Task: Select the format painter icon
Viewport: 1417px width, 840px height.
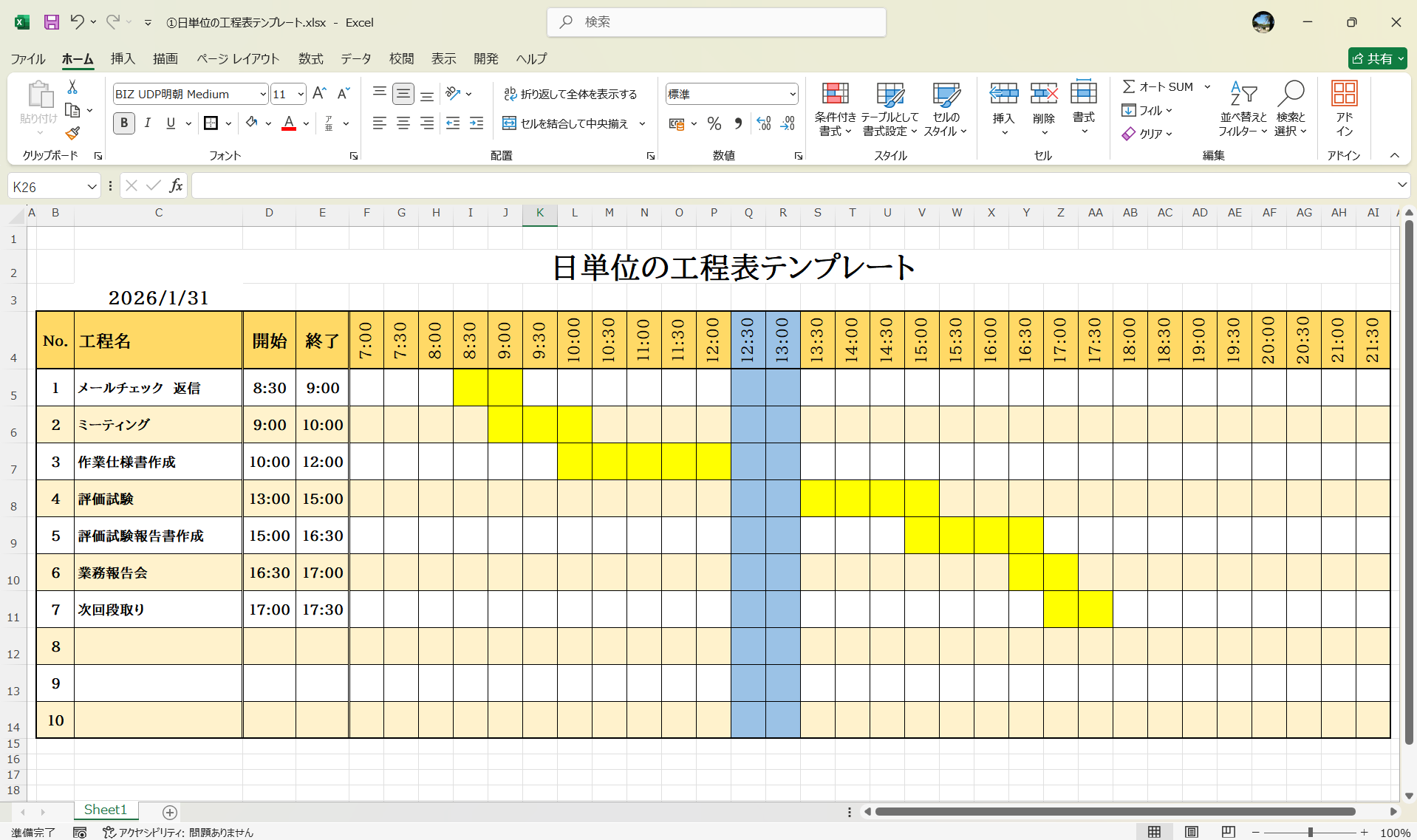Action: point(72,134)
